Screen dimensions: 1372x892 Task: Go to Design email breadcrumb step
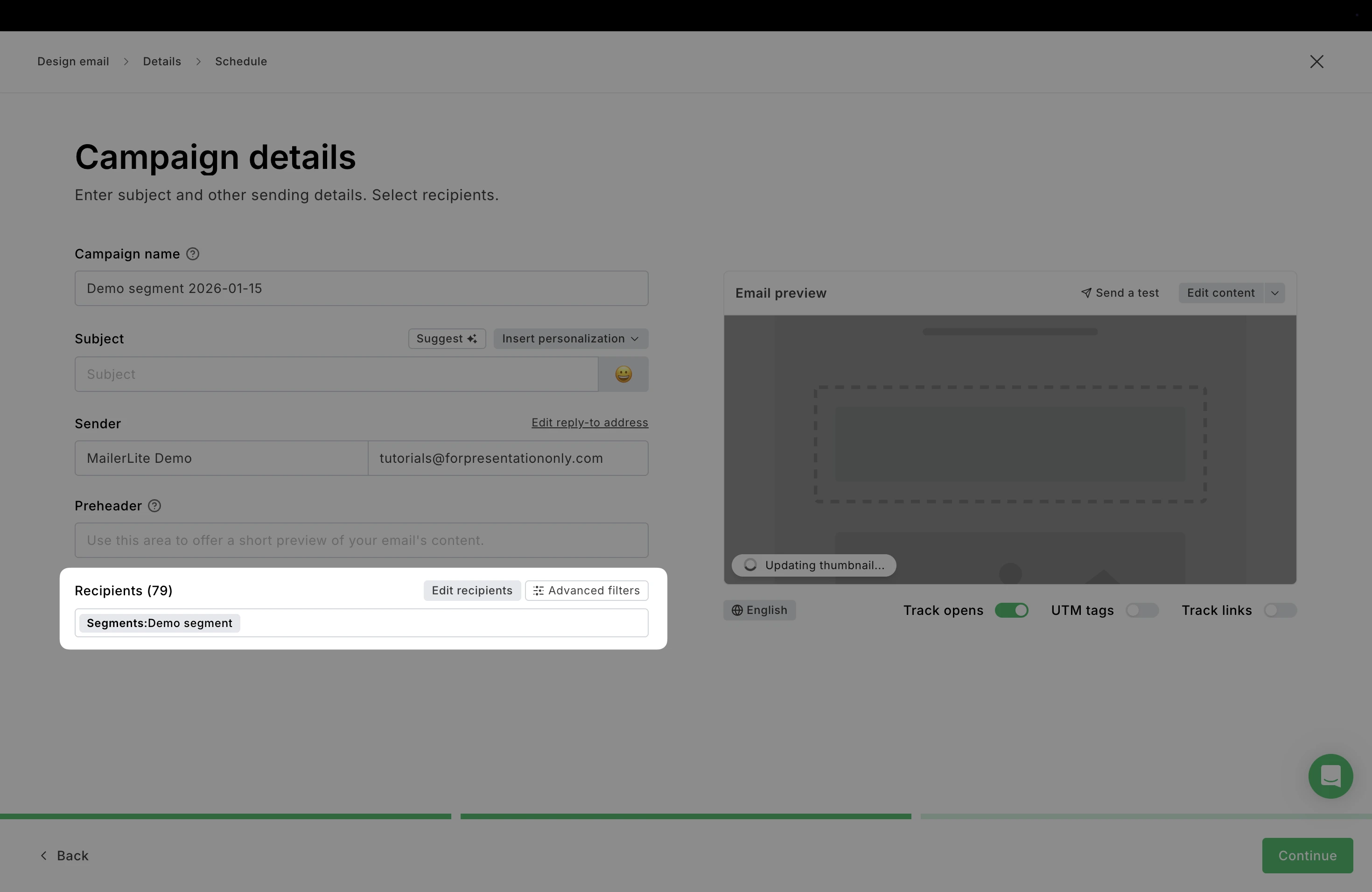pos(73,62)
